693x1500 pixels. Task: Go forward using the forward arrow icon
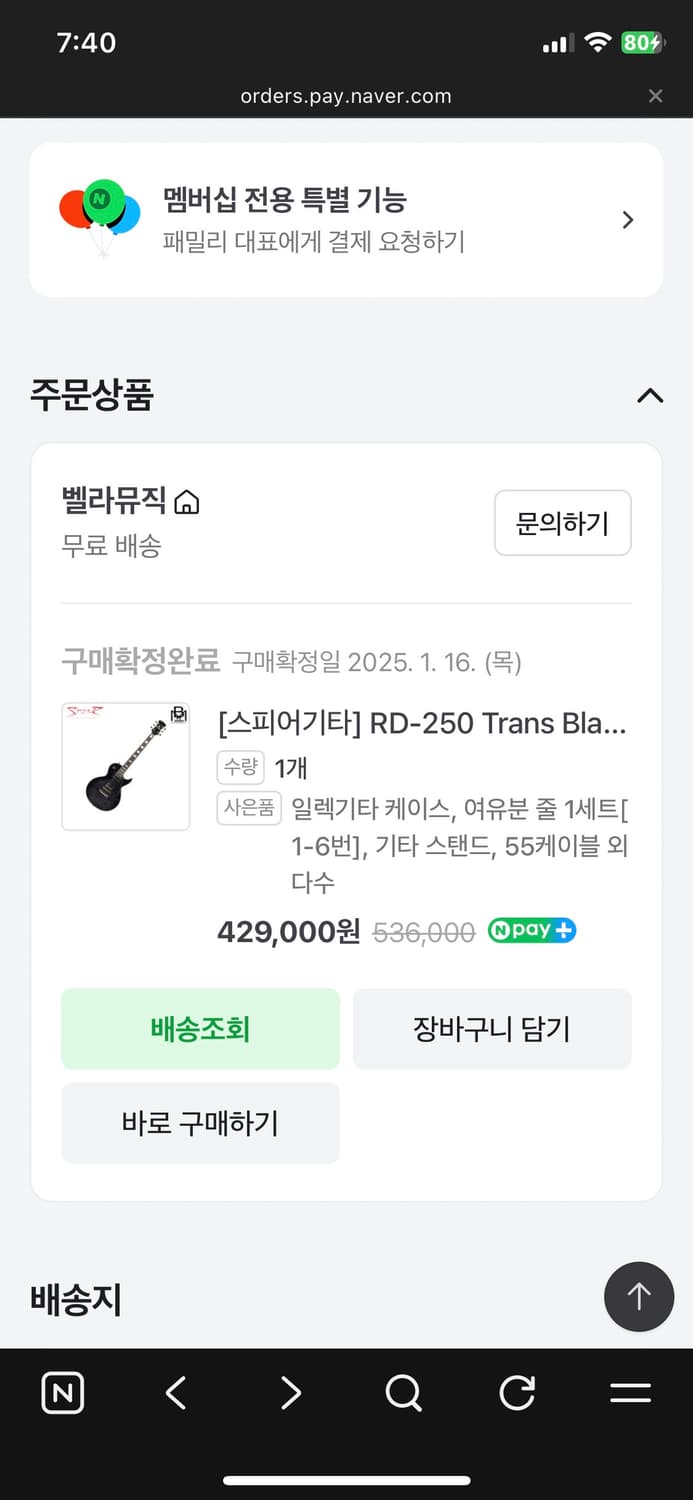point(289,1392)
